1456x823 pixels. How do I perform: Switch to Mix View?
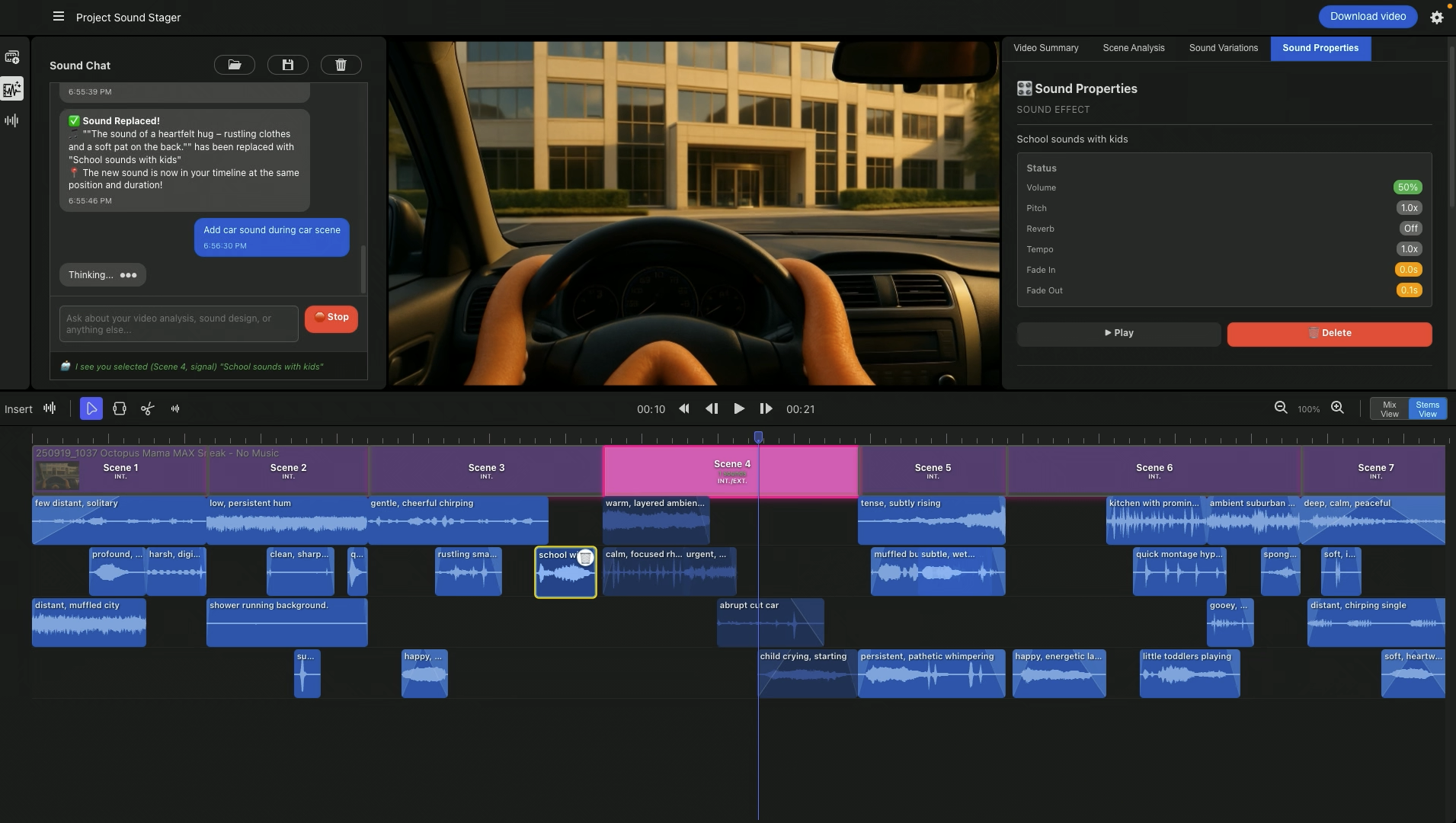tap(1389, 409)
